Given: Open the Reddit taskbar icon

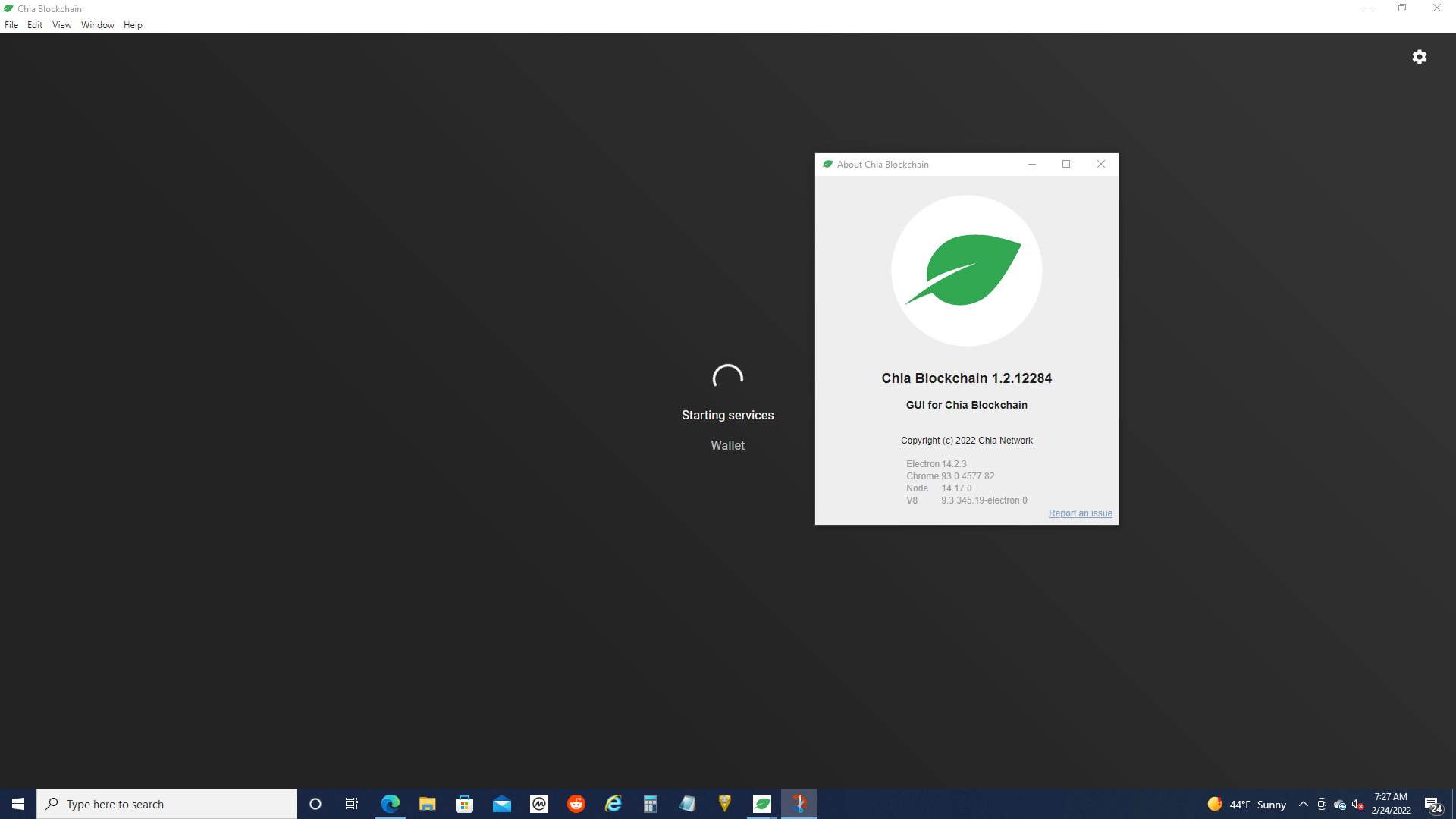Looking at the screenshot, I should coord(576,804).
